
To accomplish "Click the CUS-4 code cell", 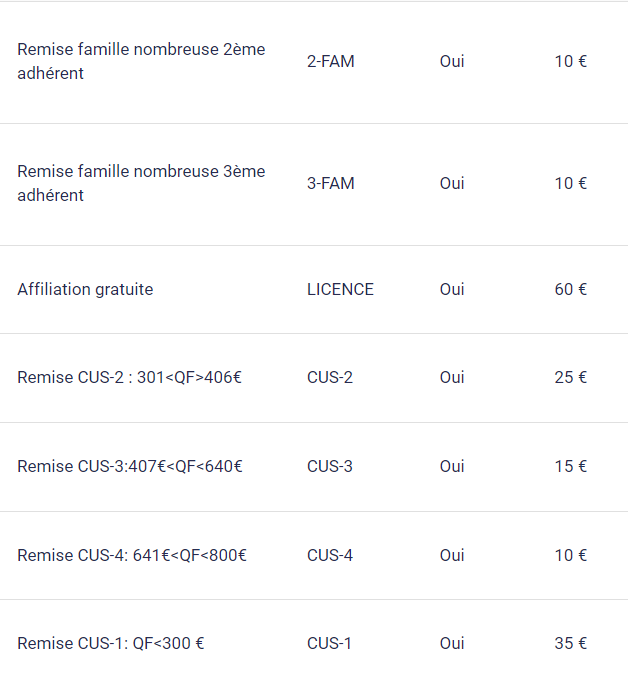I will coord(330,556).
